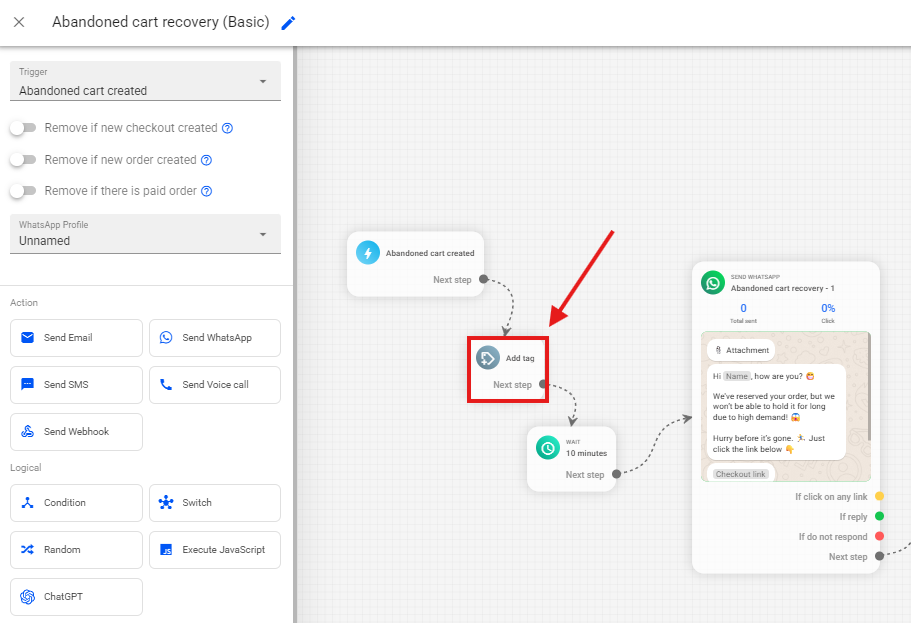Insert a Condition logic block

click(76, 503)
